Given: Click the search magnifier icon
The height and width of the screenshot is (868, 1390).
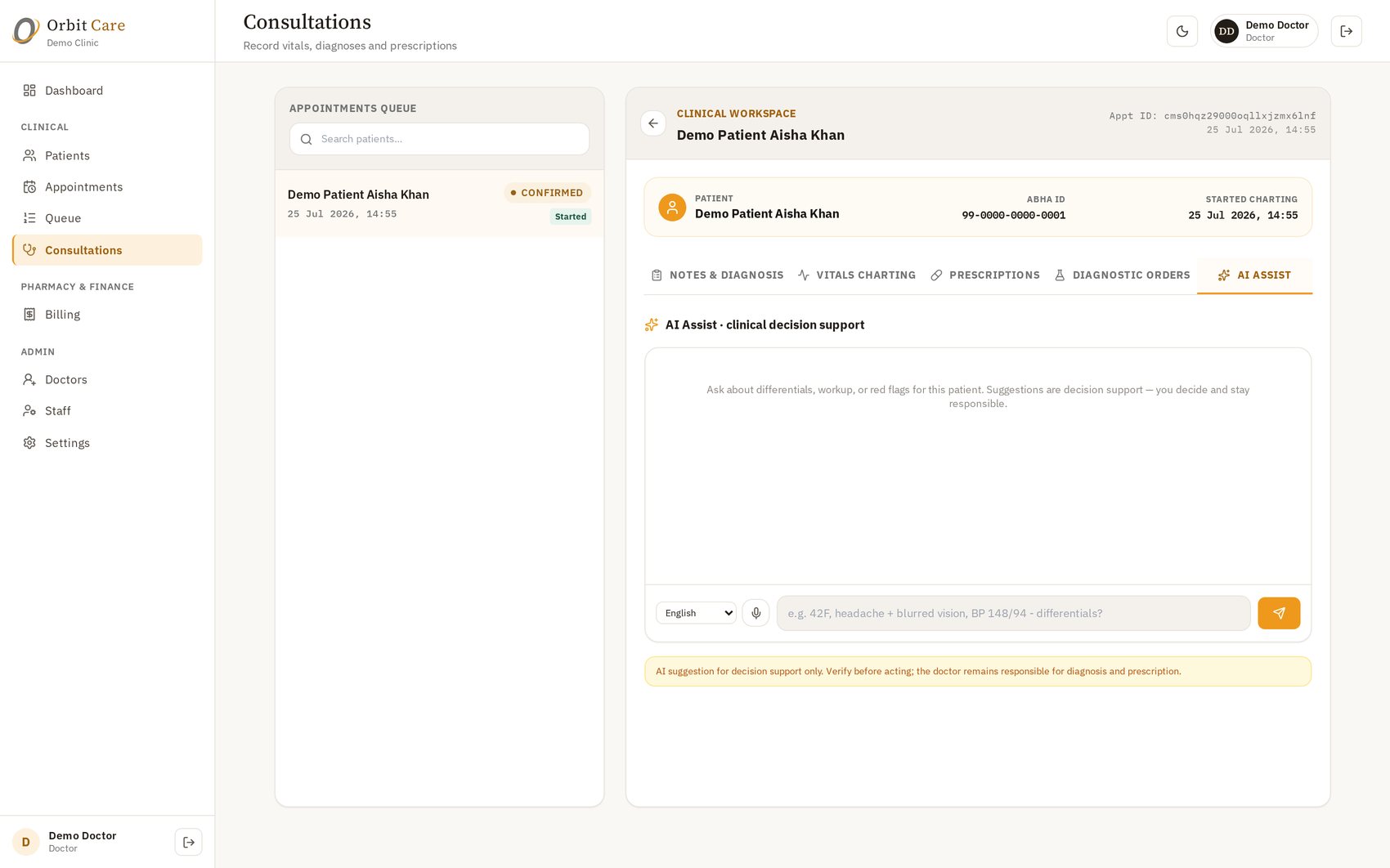Looking at the screenshot, I should tap(307, 140).
